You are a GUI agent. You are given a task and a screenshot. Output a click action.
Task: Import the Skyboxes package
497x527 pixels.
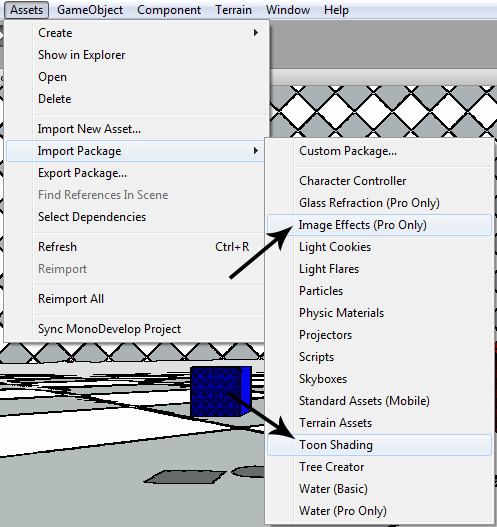coord(379,379)
